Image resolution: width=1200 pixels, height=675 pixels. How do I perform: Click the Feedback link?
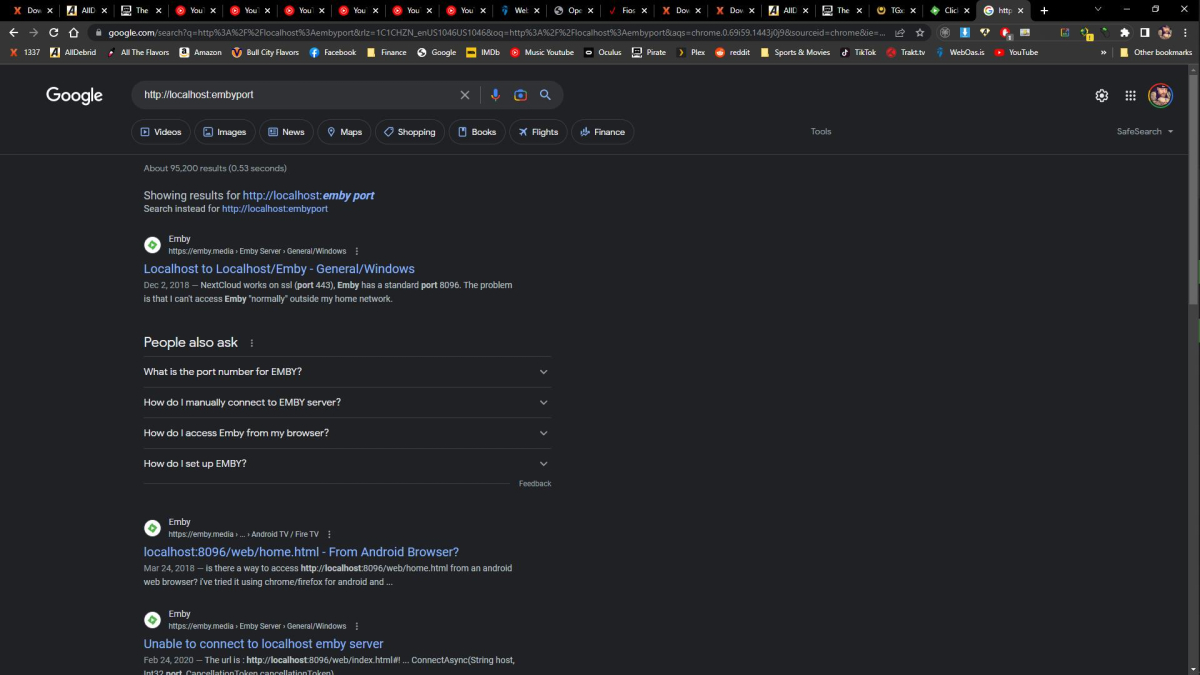click(x=534, y=483)
